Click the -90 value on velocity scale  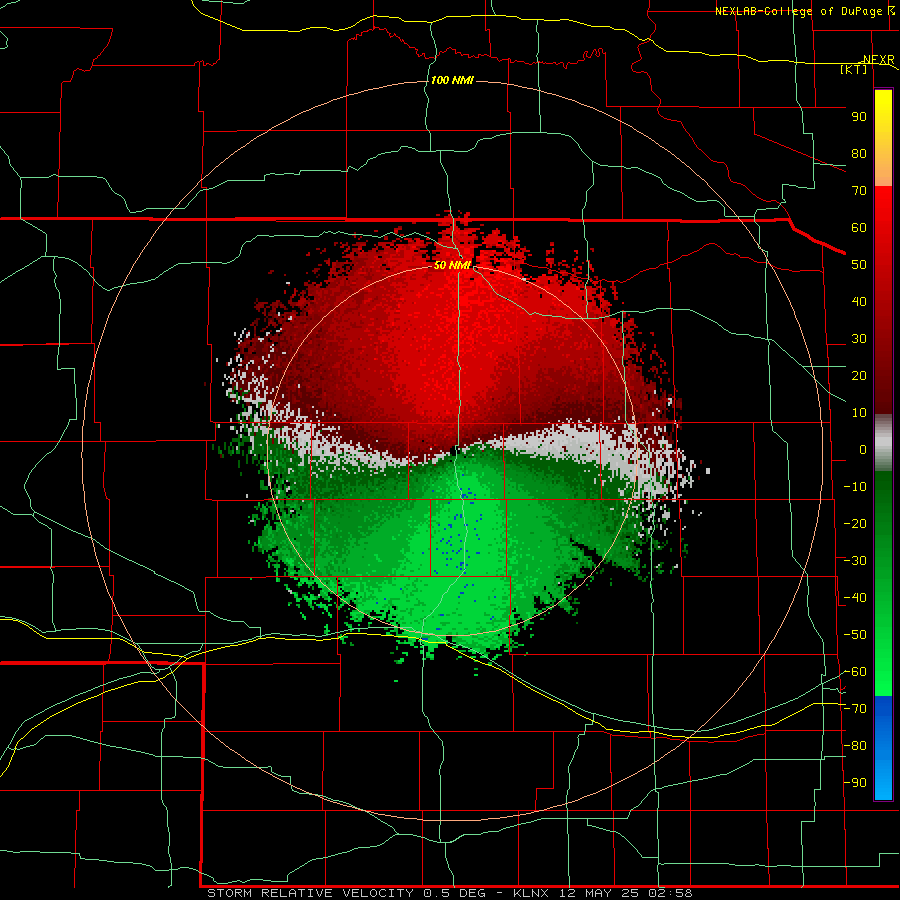(x=855, y=783)
